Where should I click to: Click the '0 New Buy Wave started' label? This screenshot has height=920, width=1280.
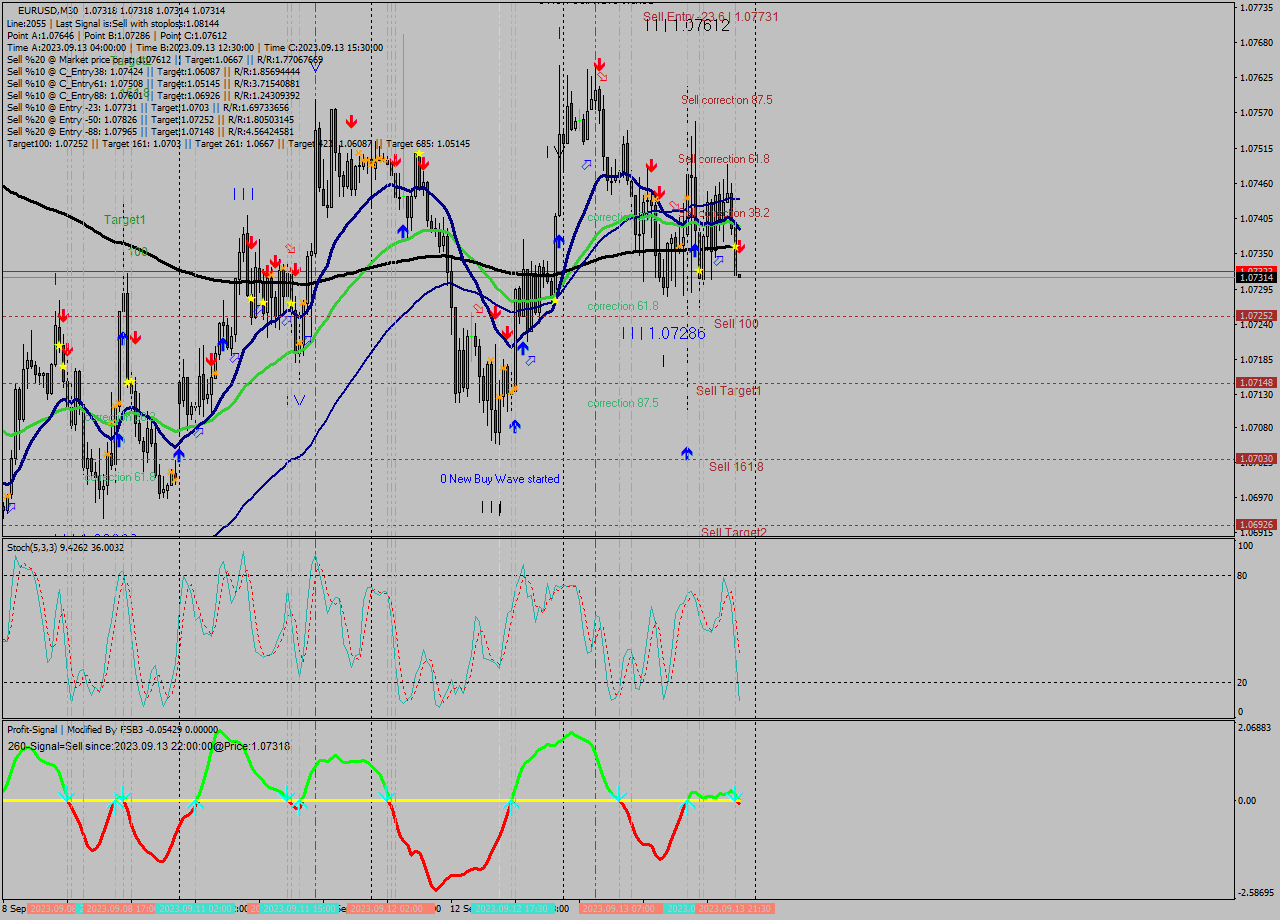click(x=500, y=479)
